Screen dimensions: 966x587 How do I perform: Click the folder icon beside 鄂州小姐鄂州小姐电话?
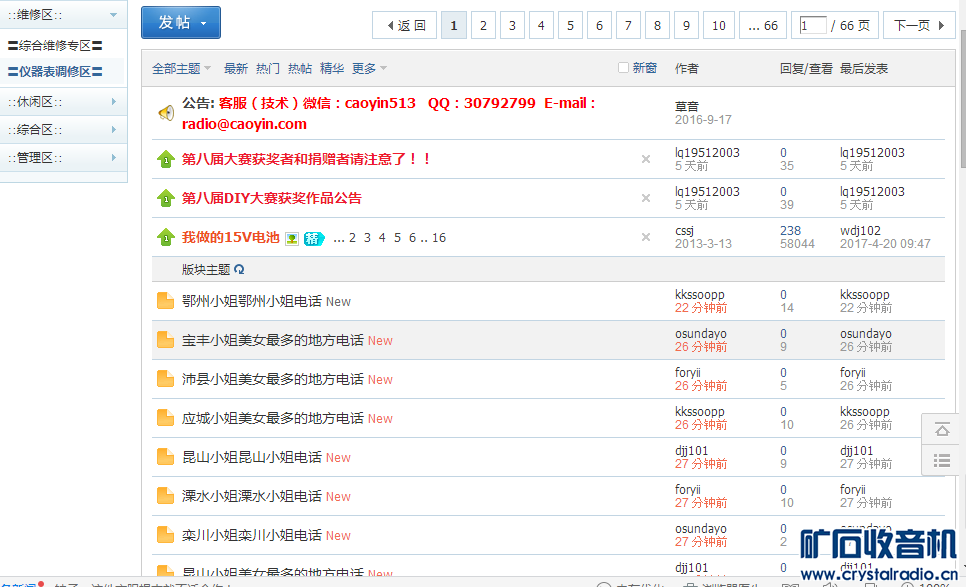click(x=166, y=301)
